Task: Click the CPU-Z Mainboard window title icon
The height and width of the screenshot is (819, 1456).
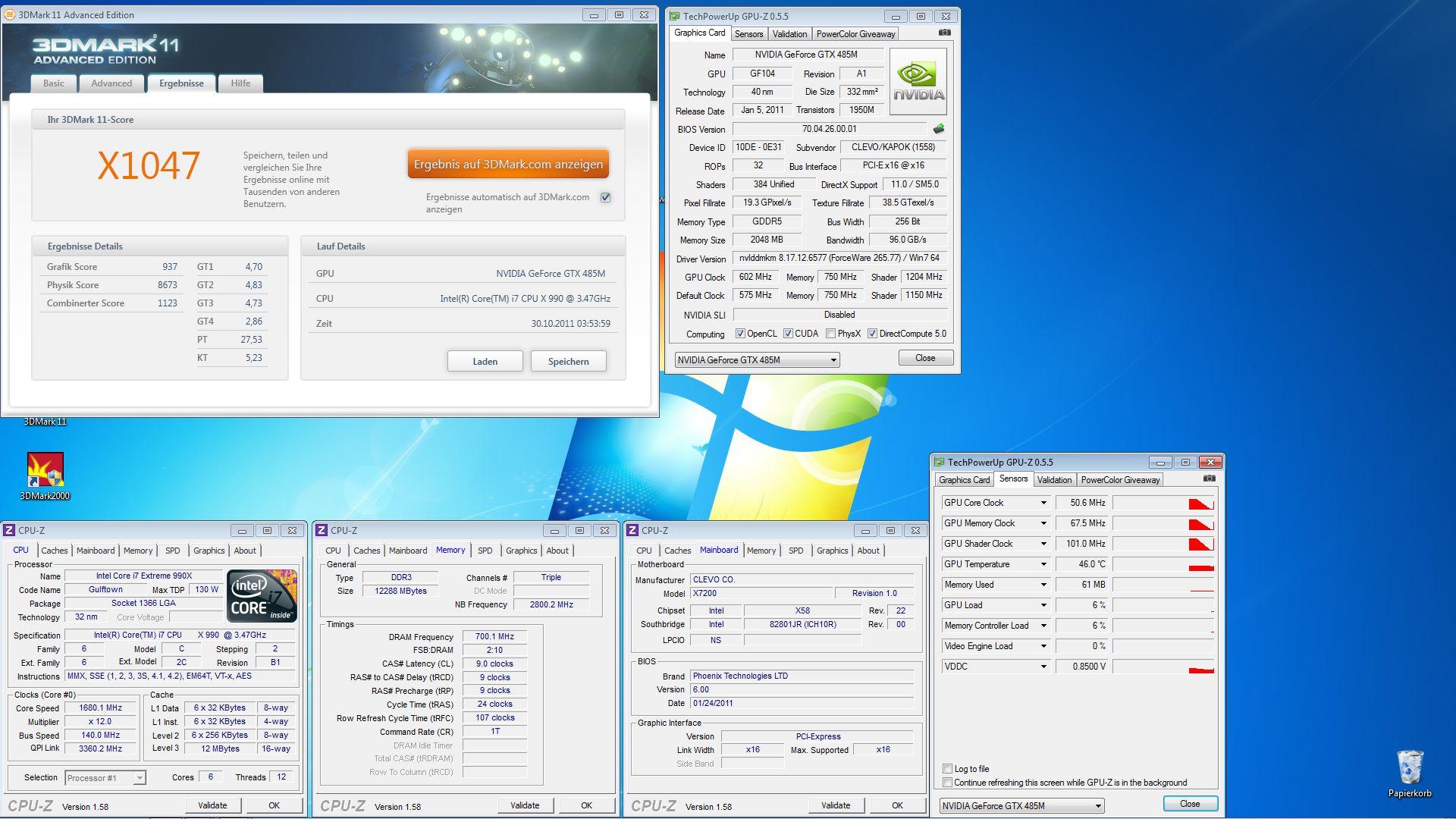Action: (x=632, y=530)
